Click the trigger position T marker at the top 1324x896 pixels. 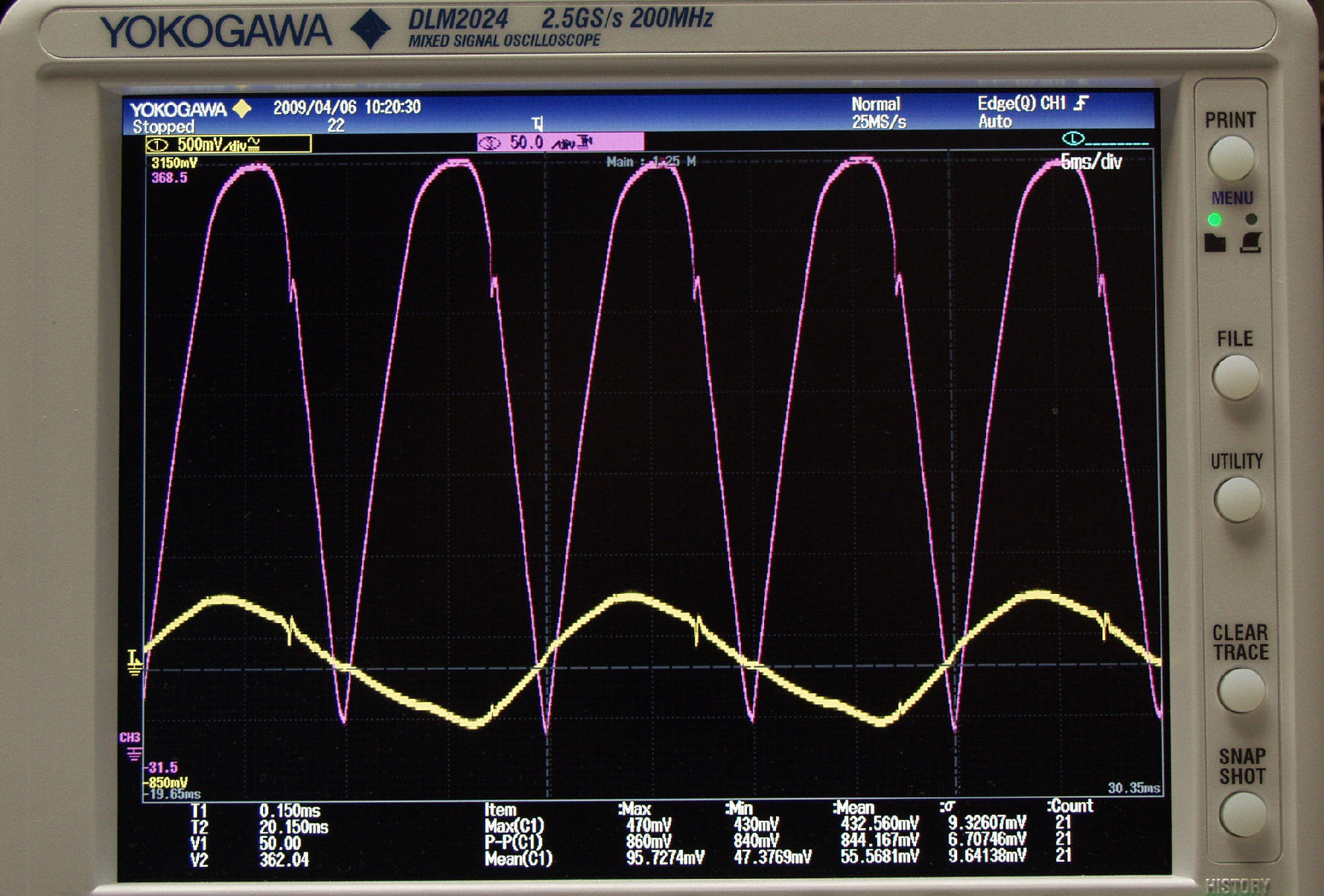coord(537,124)
